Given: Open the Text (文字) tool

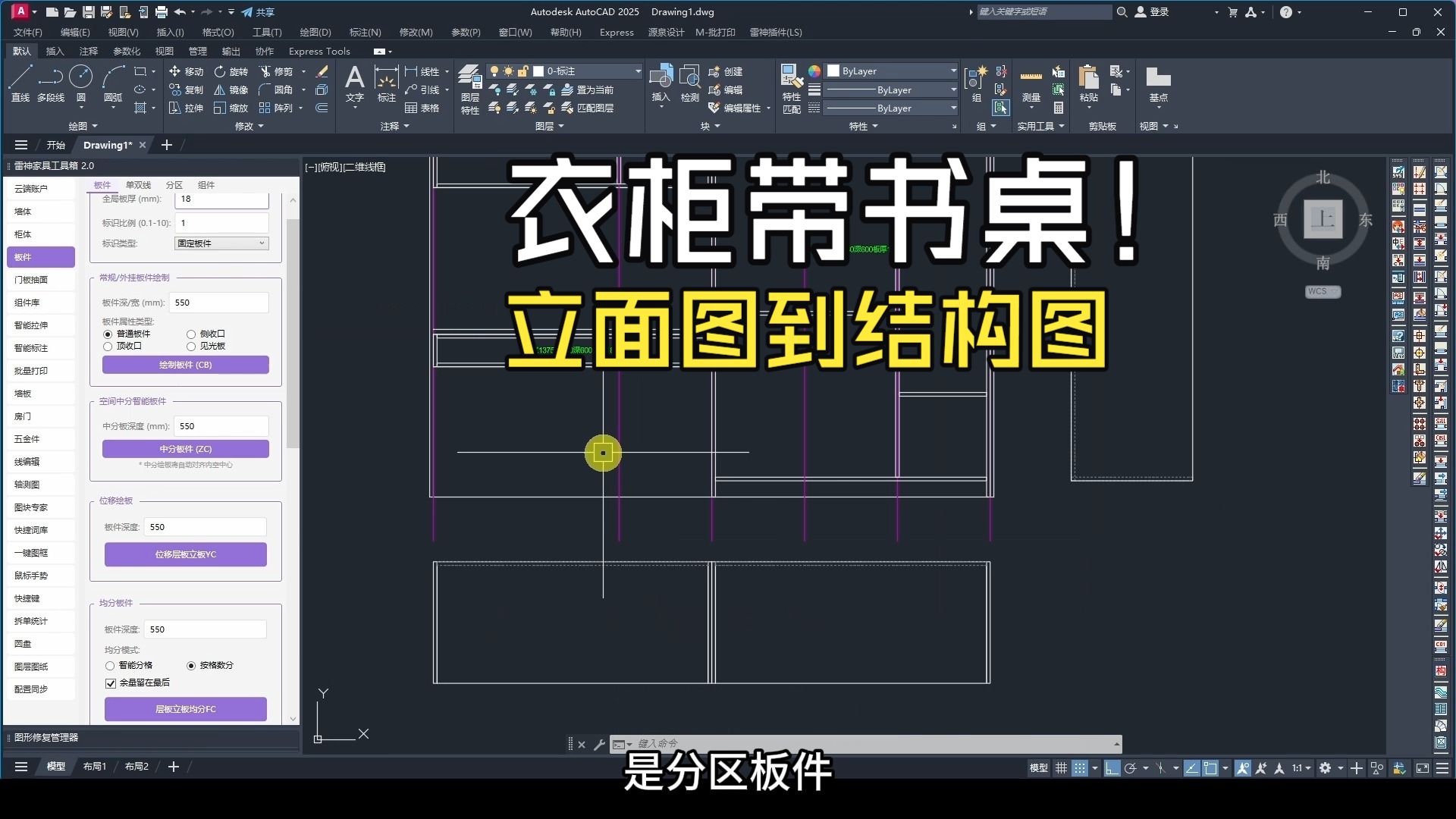Looking at the screenshot, I should point(355,83).
